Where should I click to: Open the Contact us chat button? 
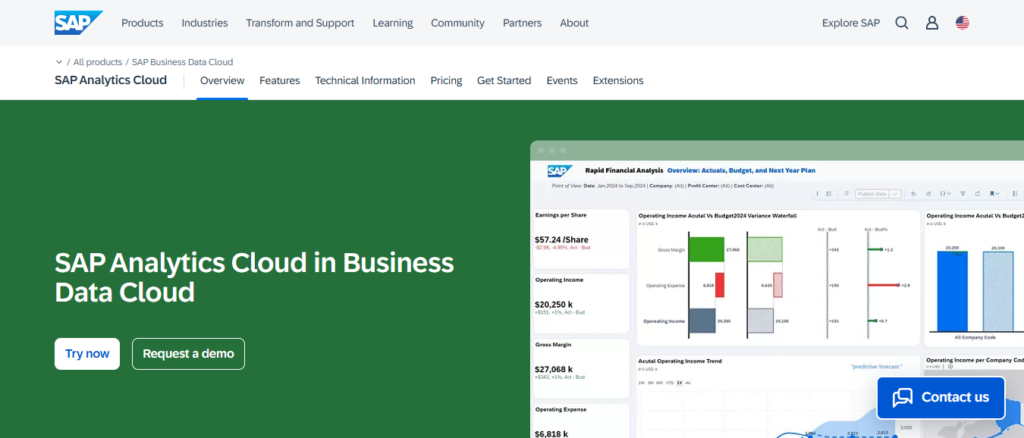pyautogui.click(x=940, y=398)
